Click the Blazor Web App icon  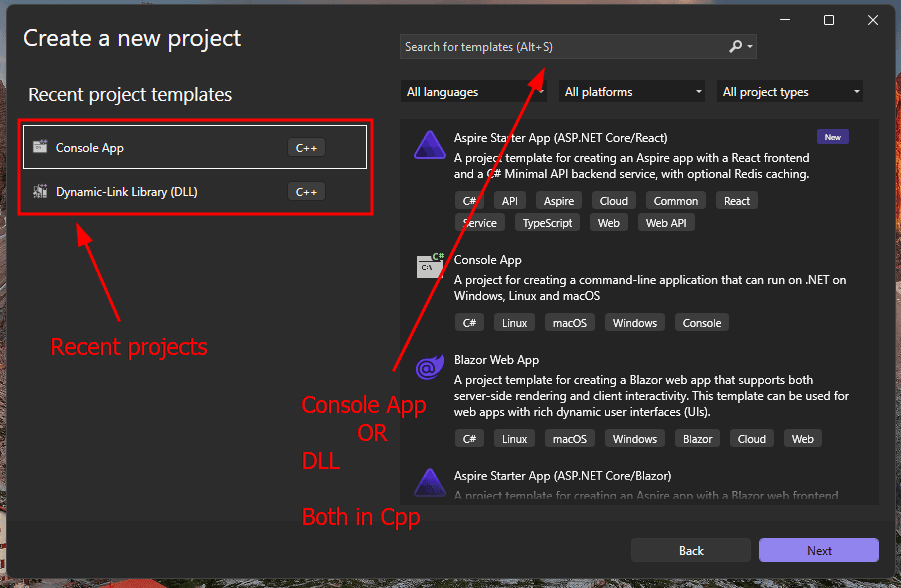(x=429, y=367)
